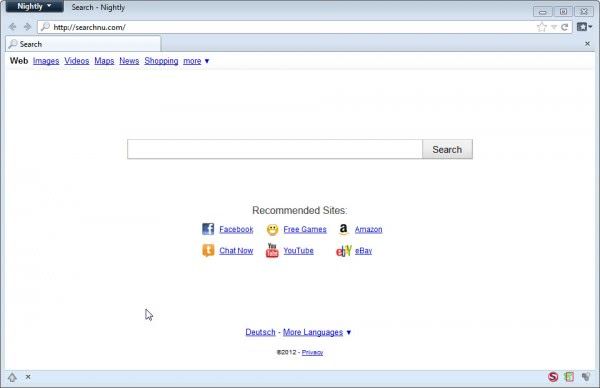Click the Facebook logo icon
The height and width of the screenshot is (388, 600).
click(x=208, y=229)
